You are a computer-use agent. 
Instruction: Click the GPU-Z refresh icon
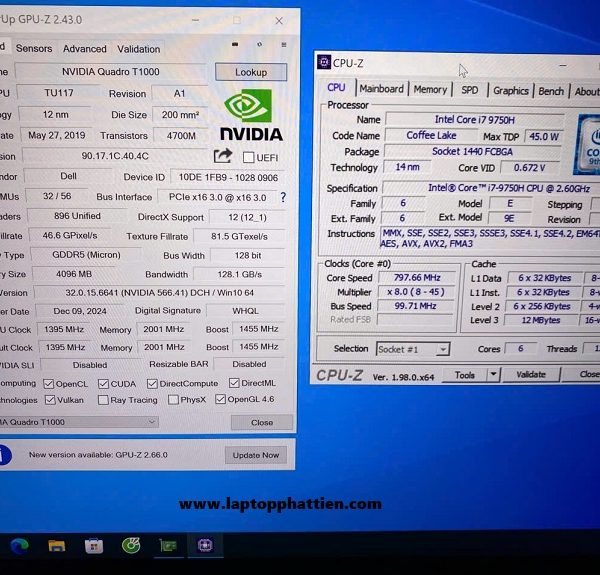click(259, 44)
